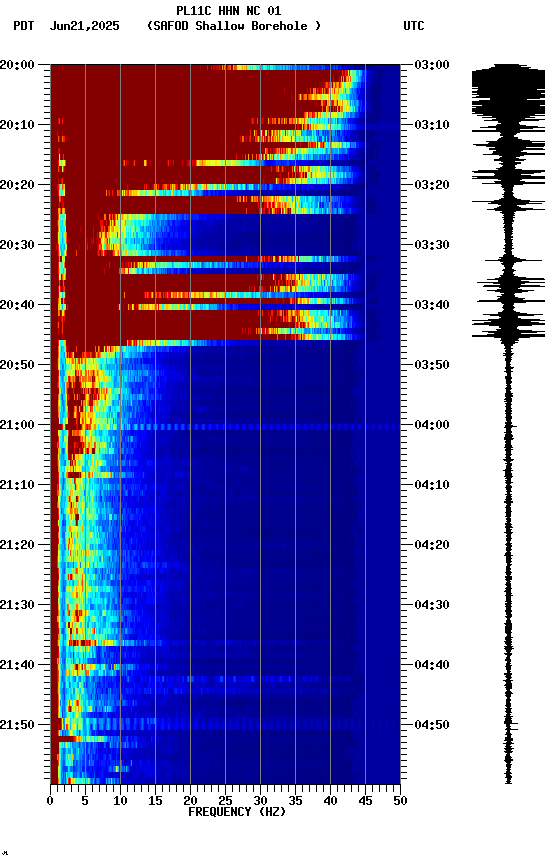The width and height of the screenshot is (552, 864).
Task: Click the 30 Hz frequency tick label
Action: tap(260, 801)
